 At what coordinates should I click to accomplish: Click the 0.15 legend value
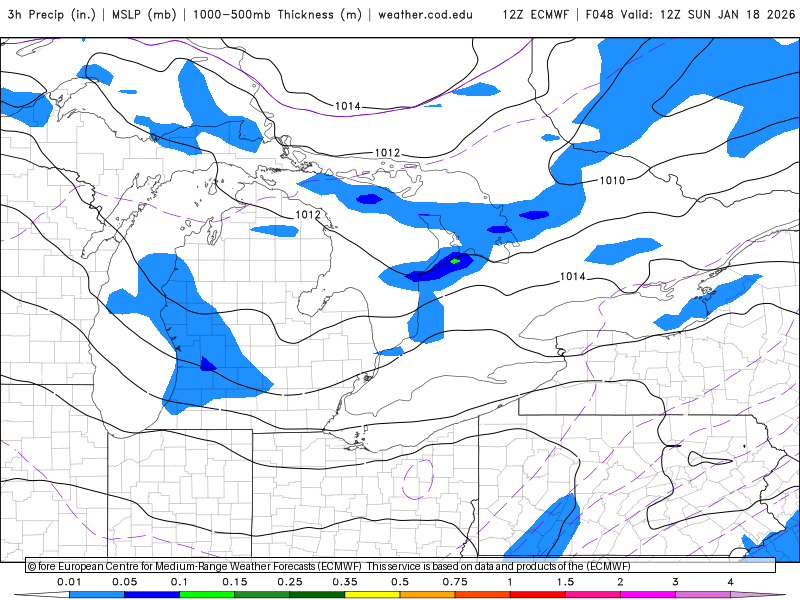coord(235,582)
